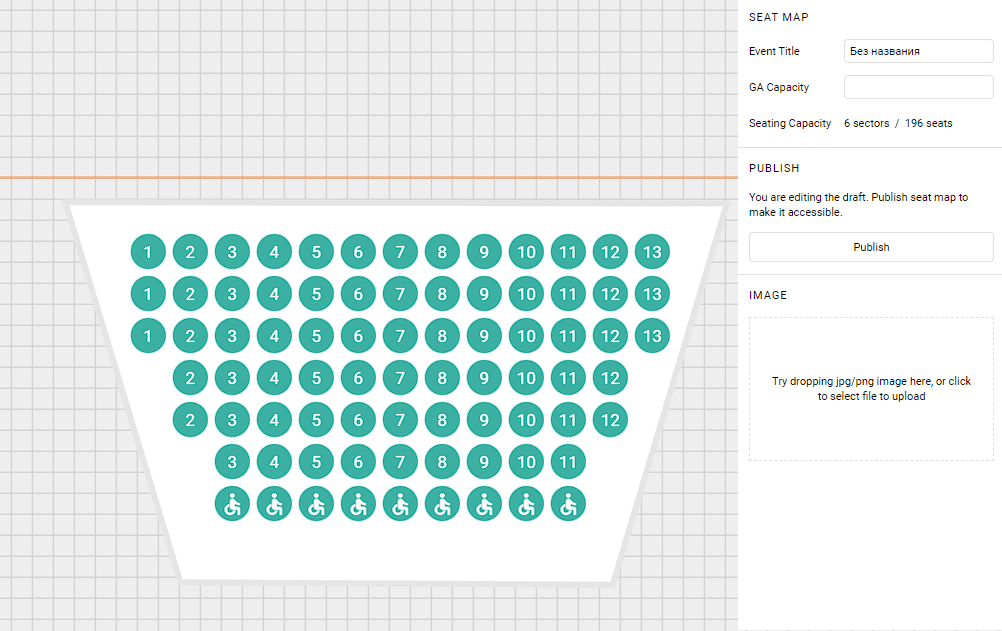Click seat 7 in the second row
Viewport: 1002px width, 631px height.
(x=400, y=294)
